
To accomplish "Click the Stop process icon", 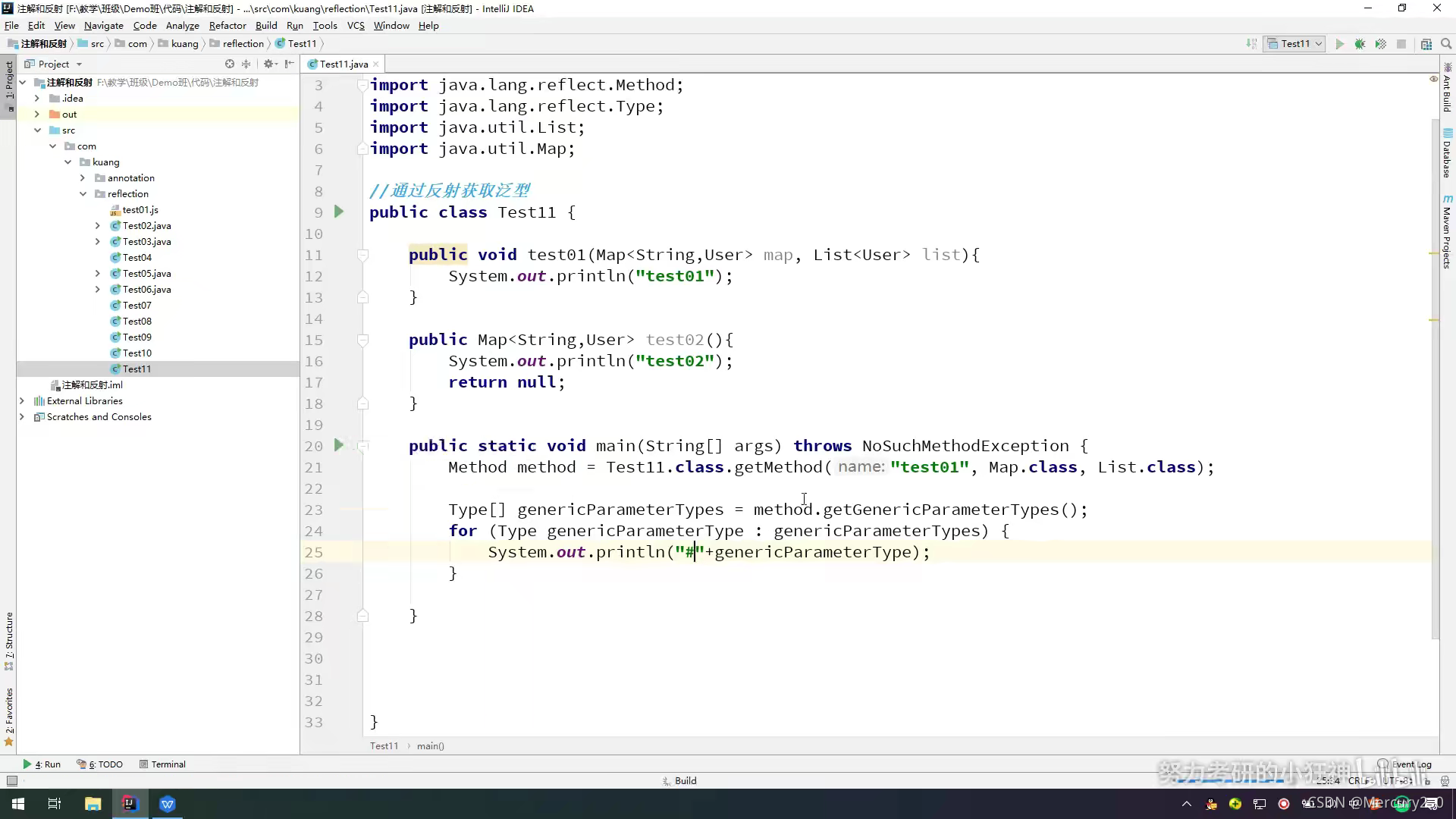I will (1401, 44).
